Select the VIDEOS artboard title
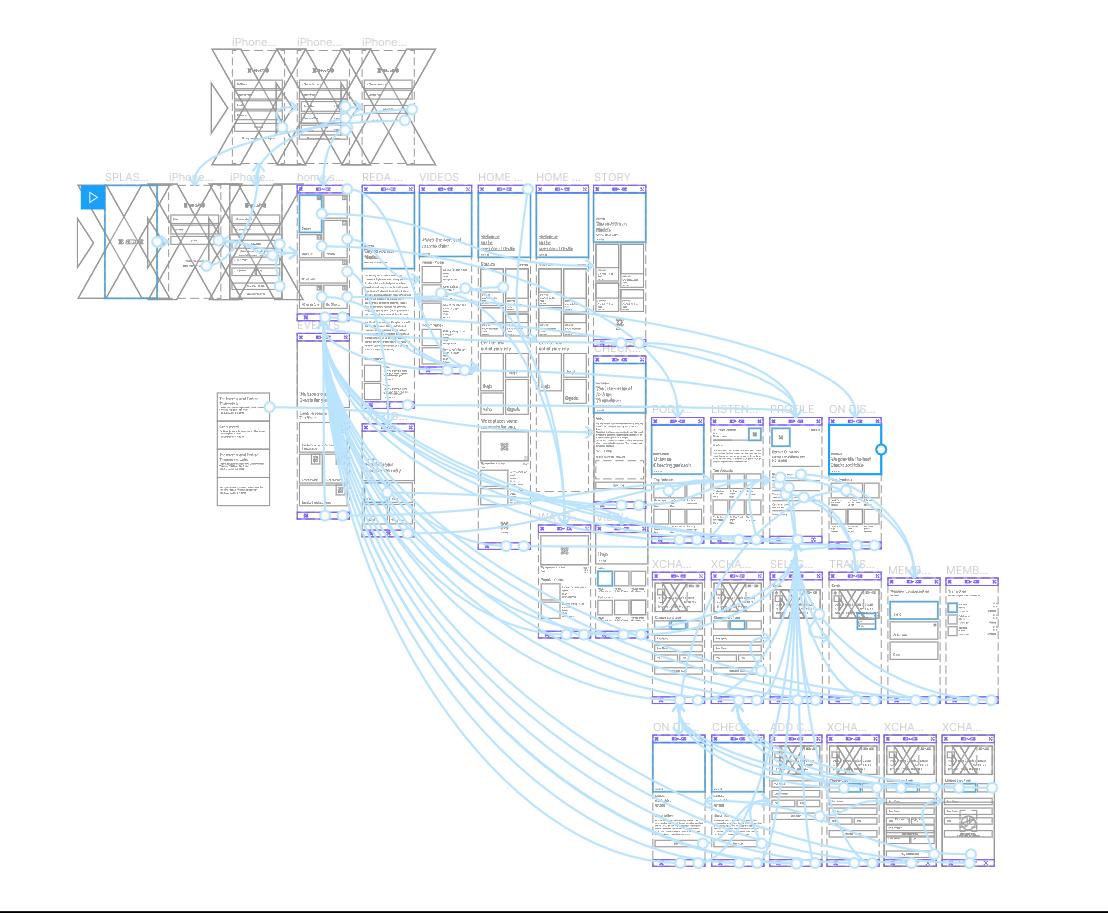1108x913 pixels. point(439,177)
